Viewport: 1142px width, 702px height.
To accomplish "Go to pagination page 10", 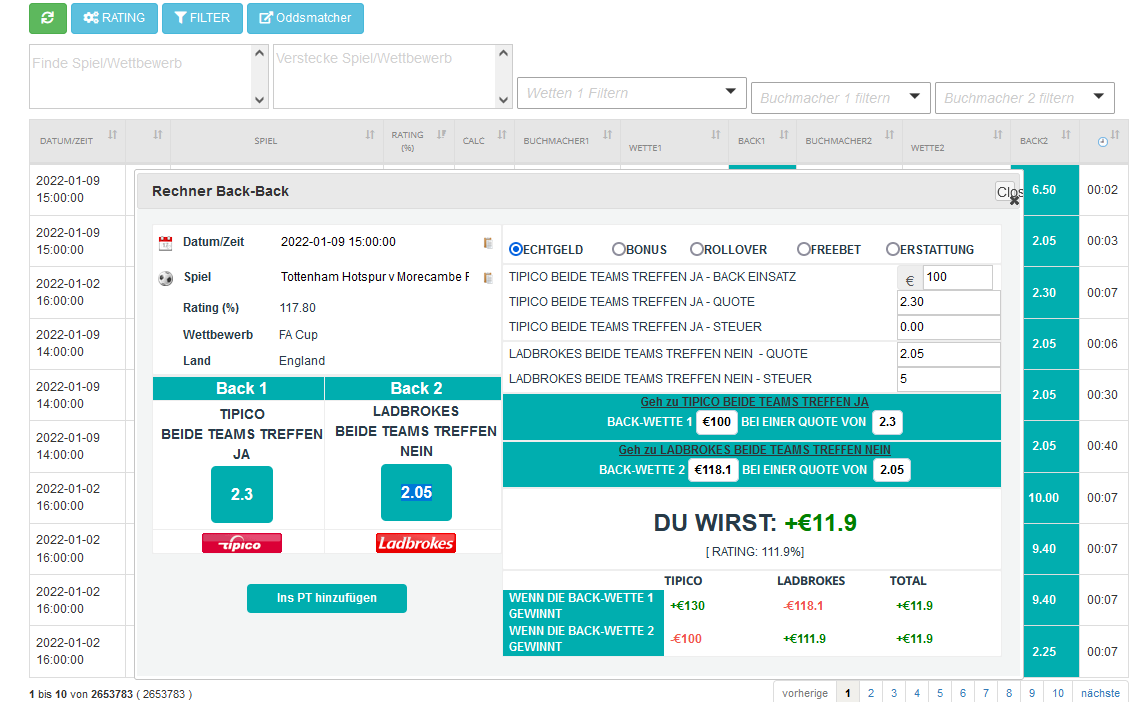I will pos(1058,693).
